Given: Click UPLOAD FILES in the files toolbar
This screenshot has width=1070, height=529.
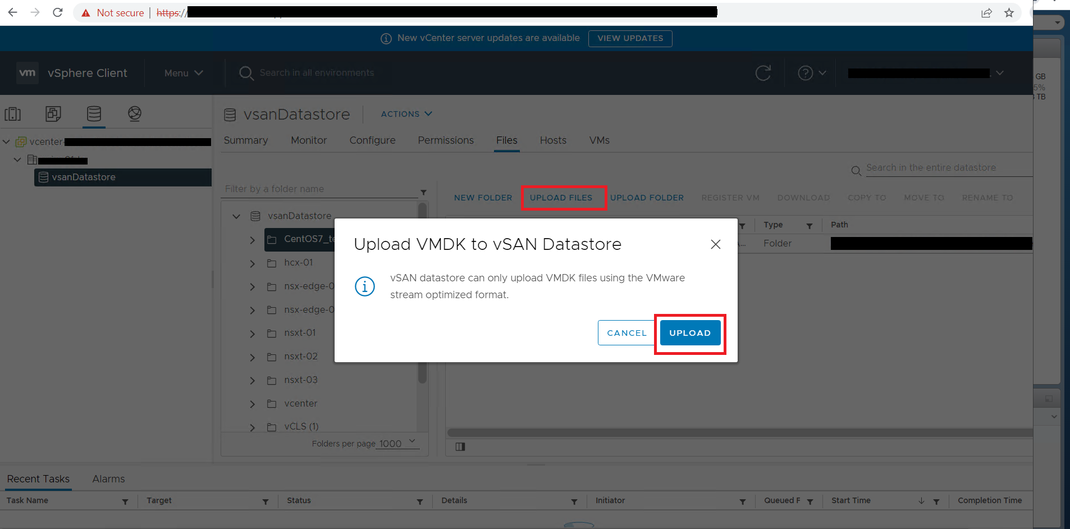Looking at the screenshot, I should click(x=561, y=198).
